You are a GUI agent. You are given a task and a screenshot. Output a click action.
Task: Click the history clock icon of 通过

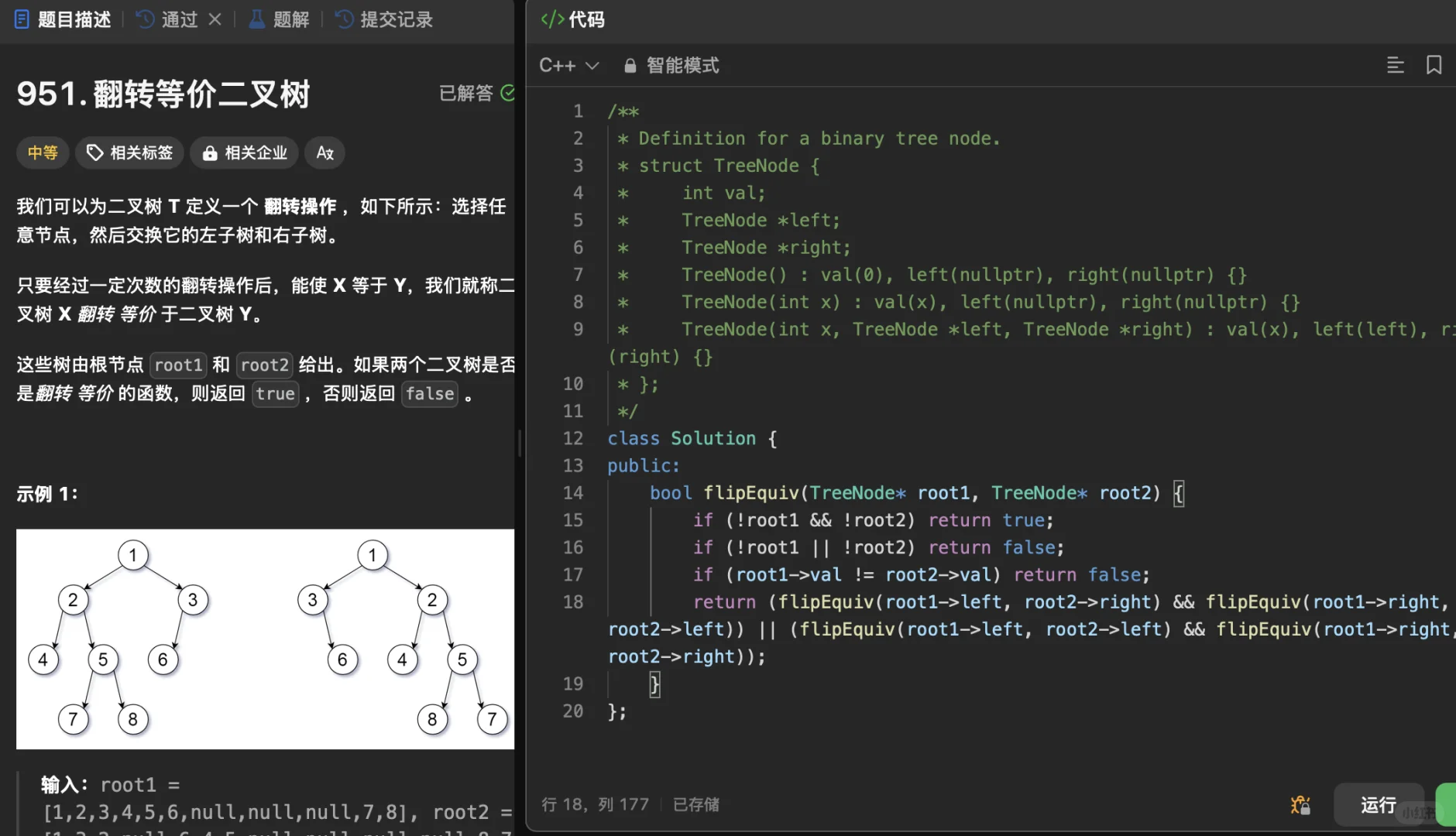pyautogui.click(x=145, y=19)
